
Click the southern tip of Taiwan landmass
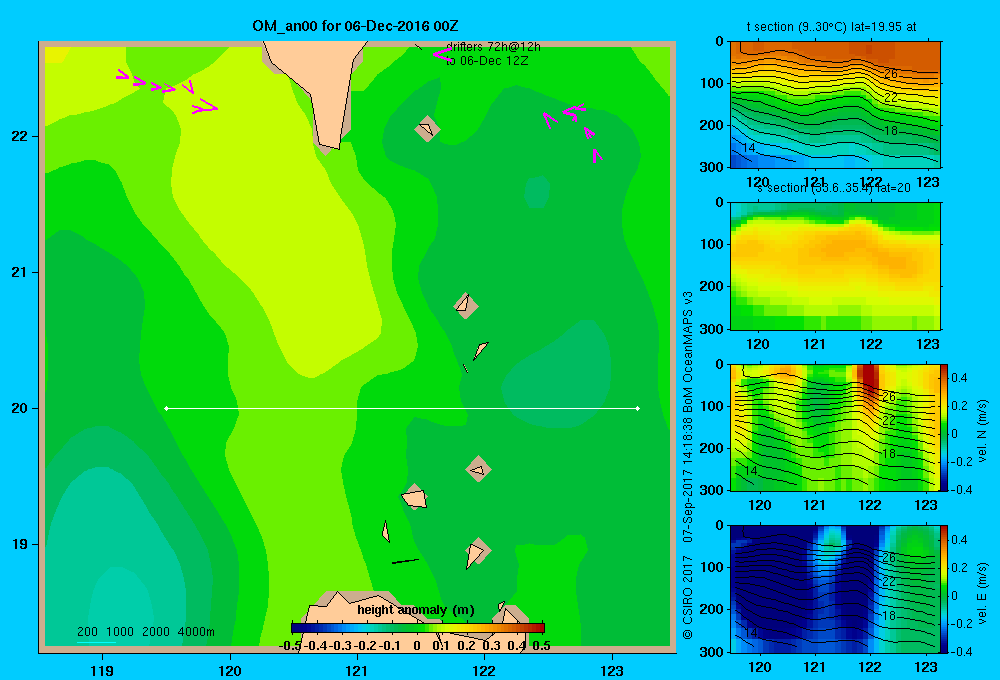pos(330,147)
